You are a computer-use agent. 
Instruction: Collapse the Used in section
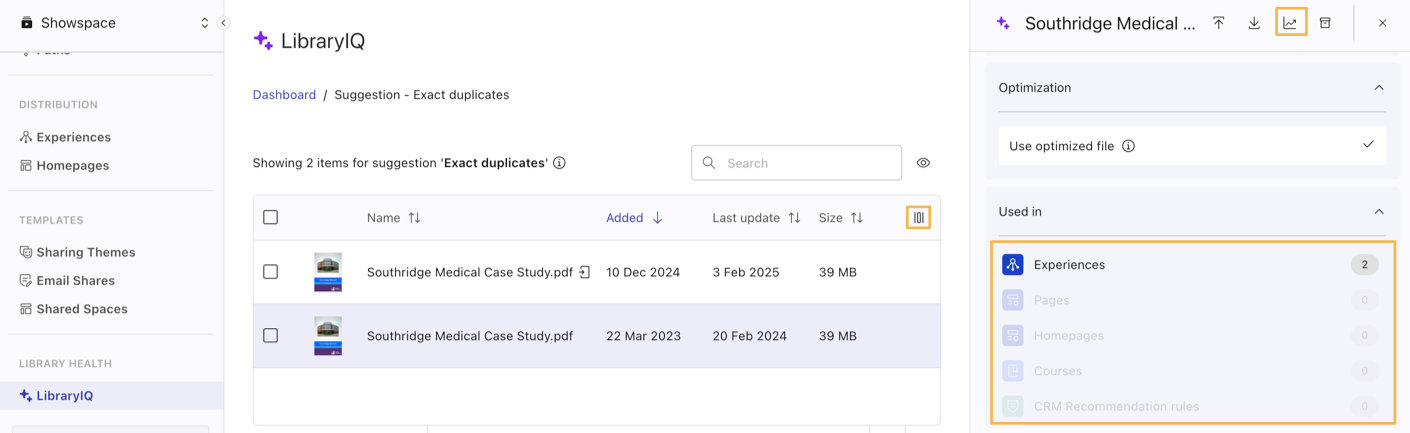(x=1378, y=212)
